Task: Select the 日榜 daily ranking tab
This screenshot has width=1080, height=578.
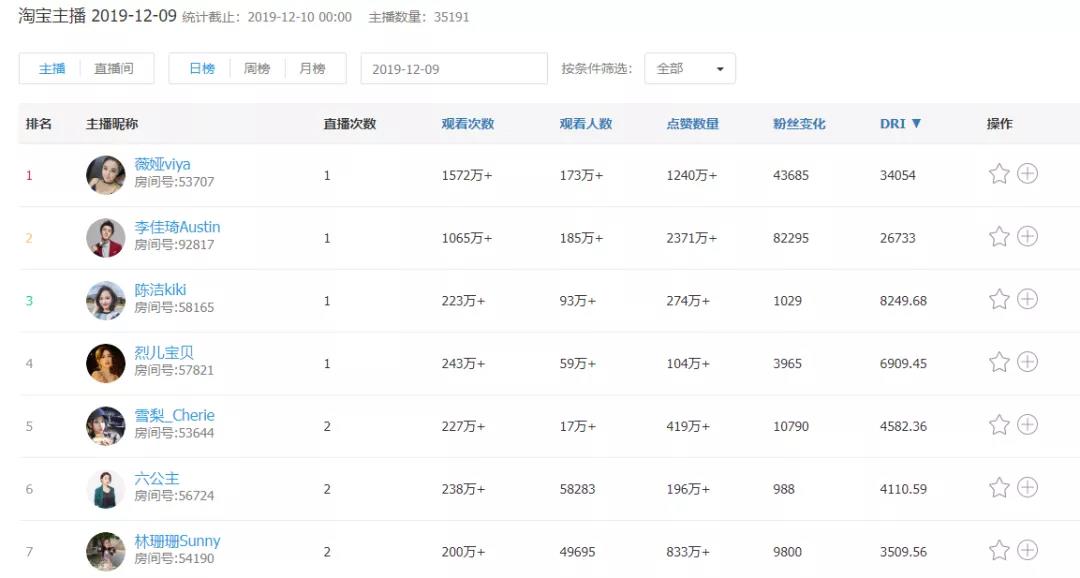Action: 202,69
